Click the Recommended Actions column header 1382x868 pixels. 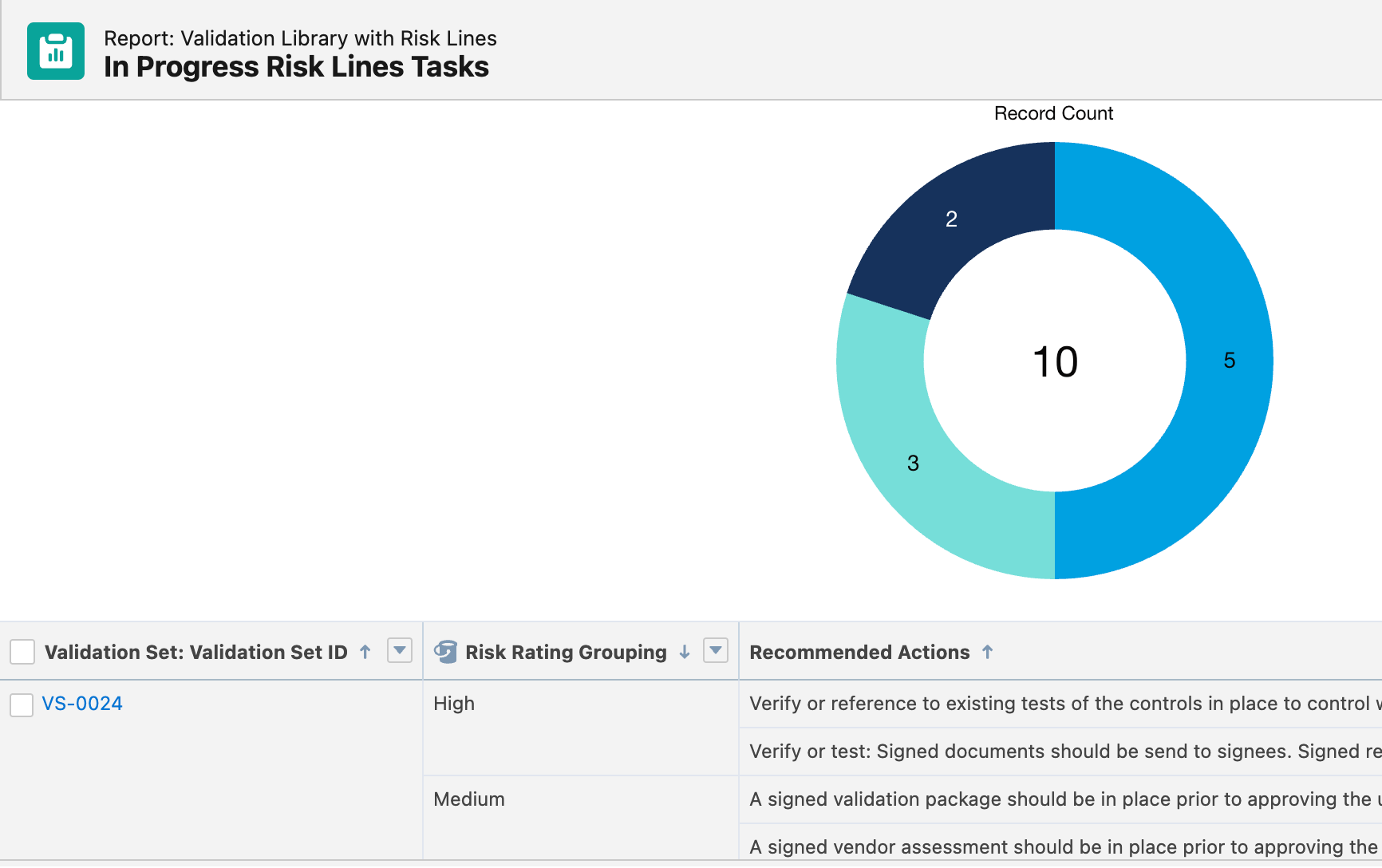pyautogui.click(x=859, y=652)
